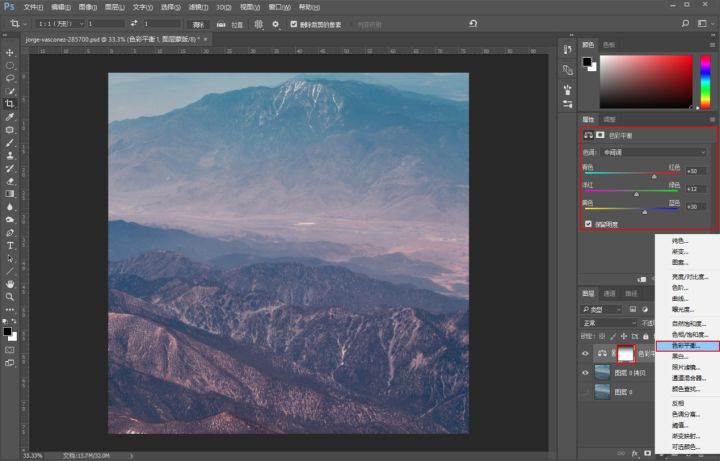The width and height of the screenshot is (720, 461).
Task: Hide the Color Balance adjustment layer
Action: tap(586, 353)
